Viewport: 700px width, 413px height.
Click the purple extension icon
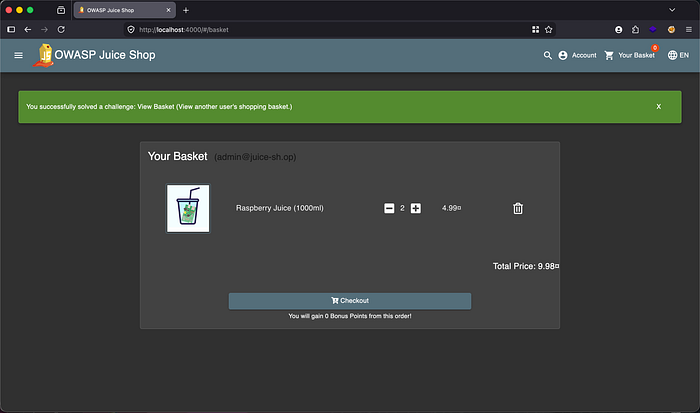click(653, 29)
